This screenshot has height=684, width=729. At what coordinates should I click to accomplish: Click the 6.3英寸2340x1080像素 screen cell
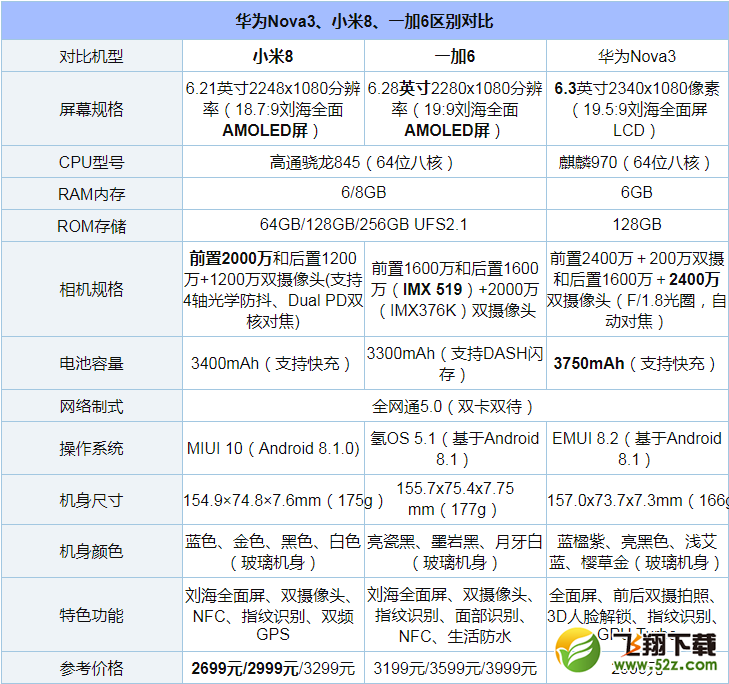coord(637,109)
